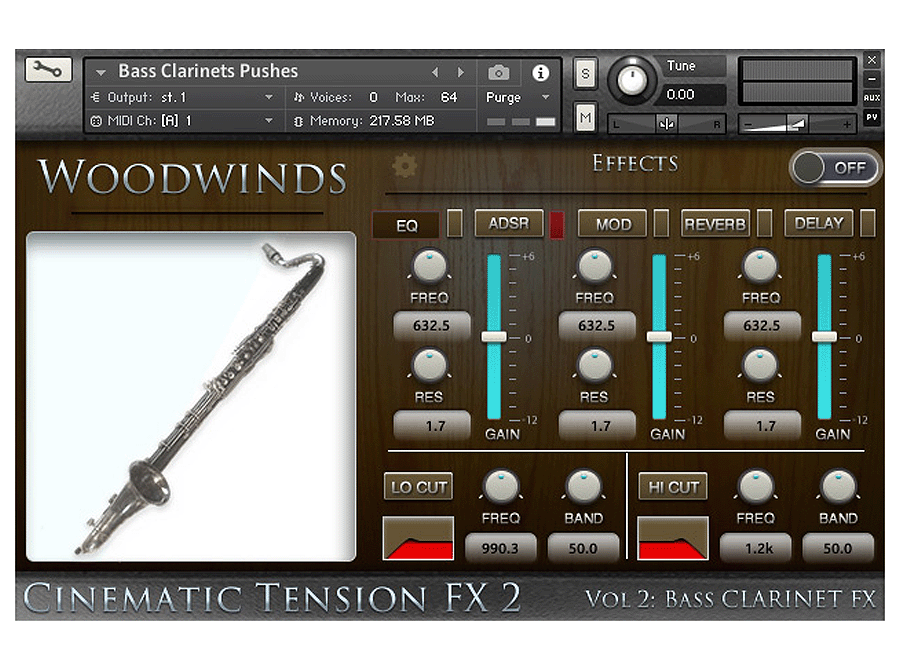Click the bass clarinet image
900x672 pixels.
pos(191,397)
